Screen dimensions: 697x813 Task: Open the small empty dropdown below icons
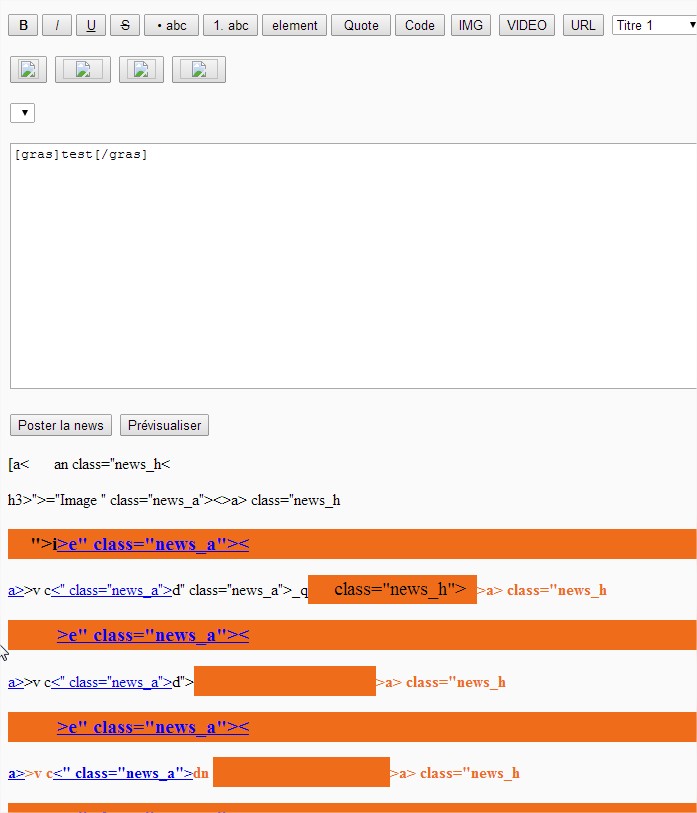click(22, 113)
